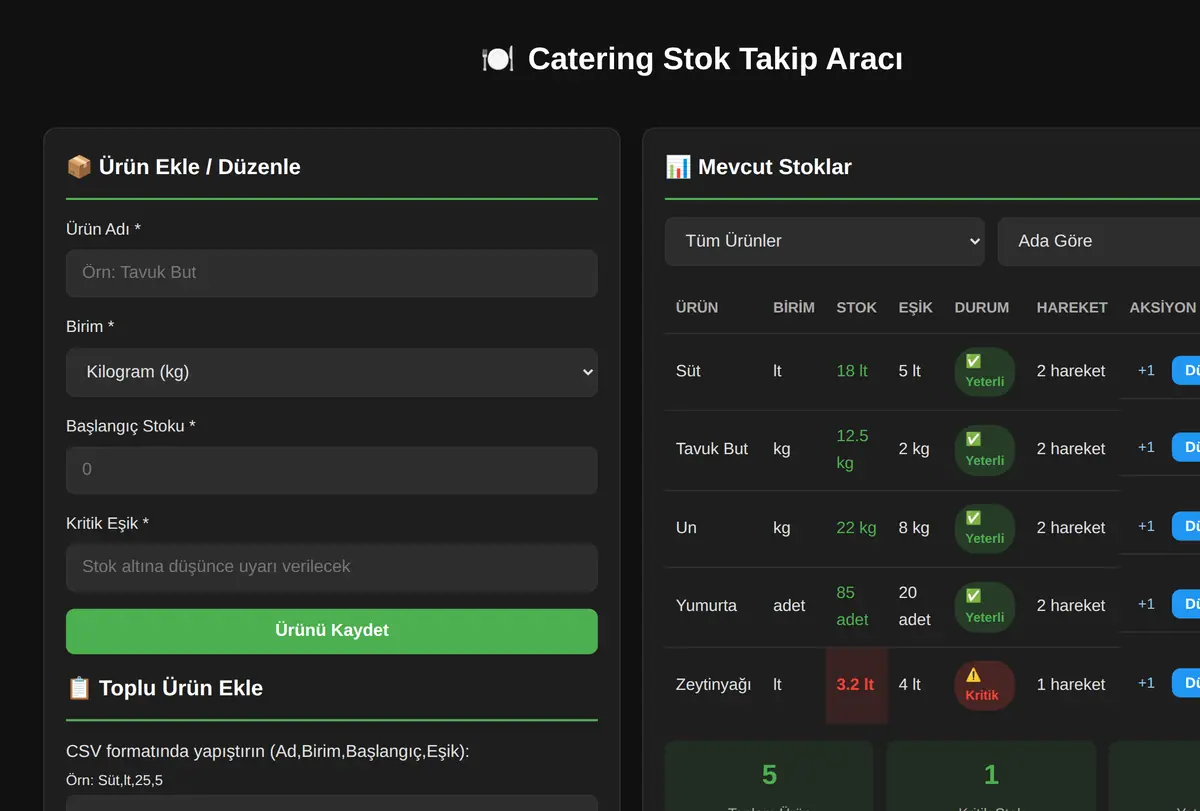This screenshot has width=1200, height=811.
Task: Click the red 3.2 lt stock value
Action: 855,685
